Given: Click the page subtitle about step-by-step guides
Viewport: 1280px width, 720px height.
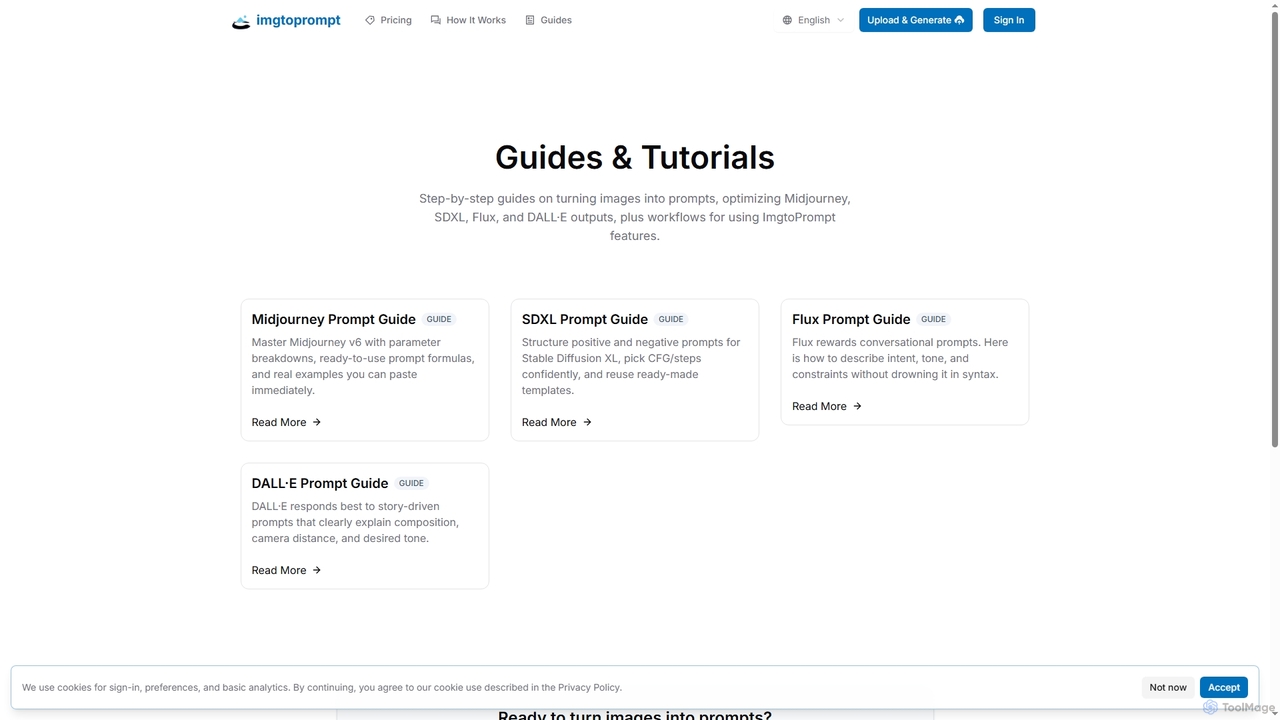Looking at the screenshot, I should click(x=635, y=217).
